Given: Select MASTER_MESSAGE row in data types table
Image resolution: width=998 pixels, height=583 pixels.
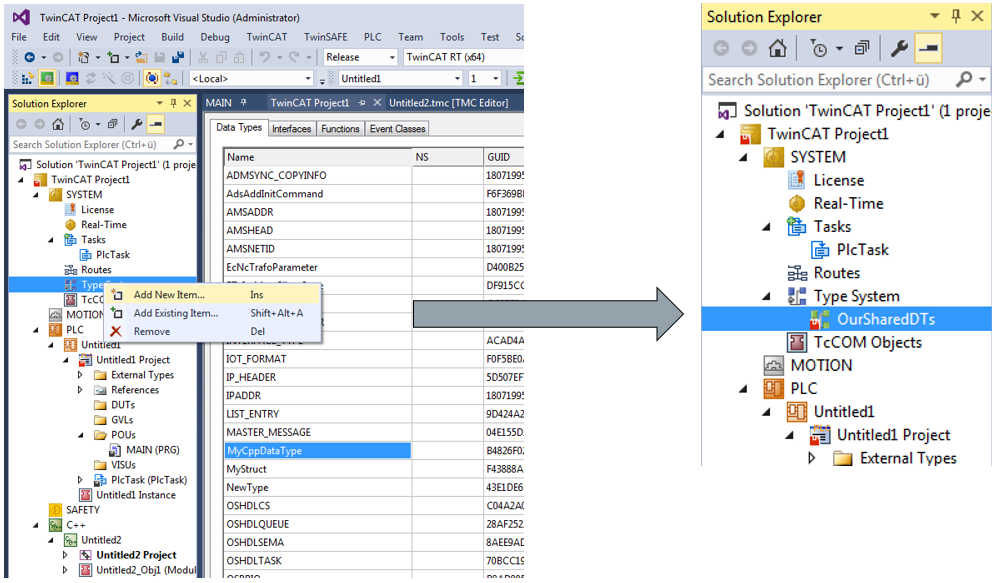Looking at the screenshot, I should [x=318, y=432].
